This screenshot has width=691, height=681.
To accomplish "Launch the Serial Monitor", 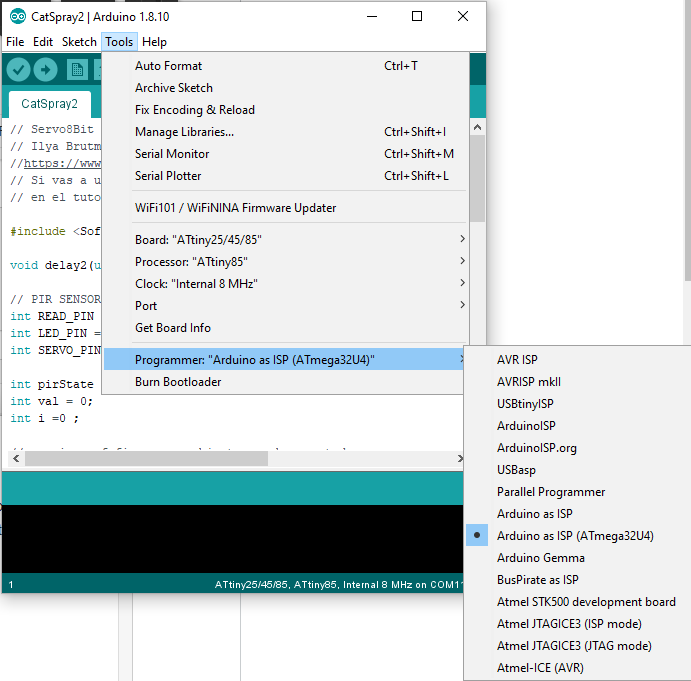I will click(x=285, y=154).
